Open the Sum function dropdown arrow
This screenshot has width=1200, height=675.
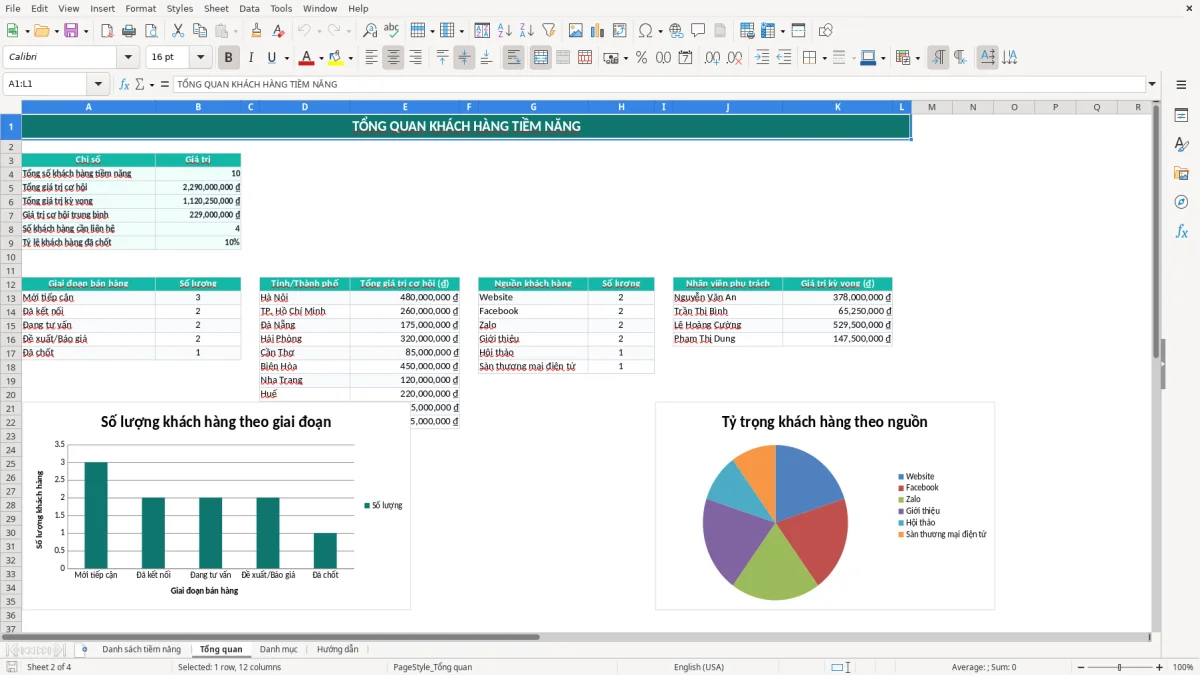152,84
